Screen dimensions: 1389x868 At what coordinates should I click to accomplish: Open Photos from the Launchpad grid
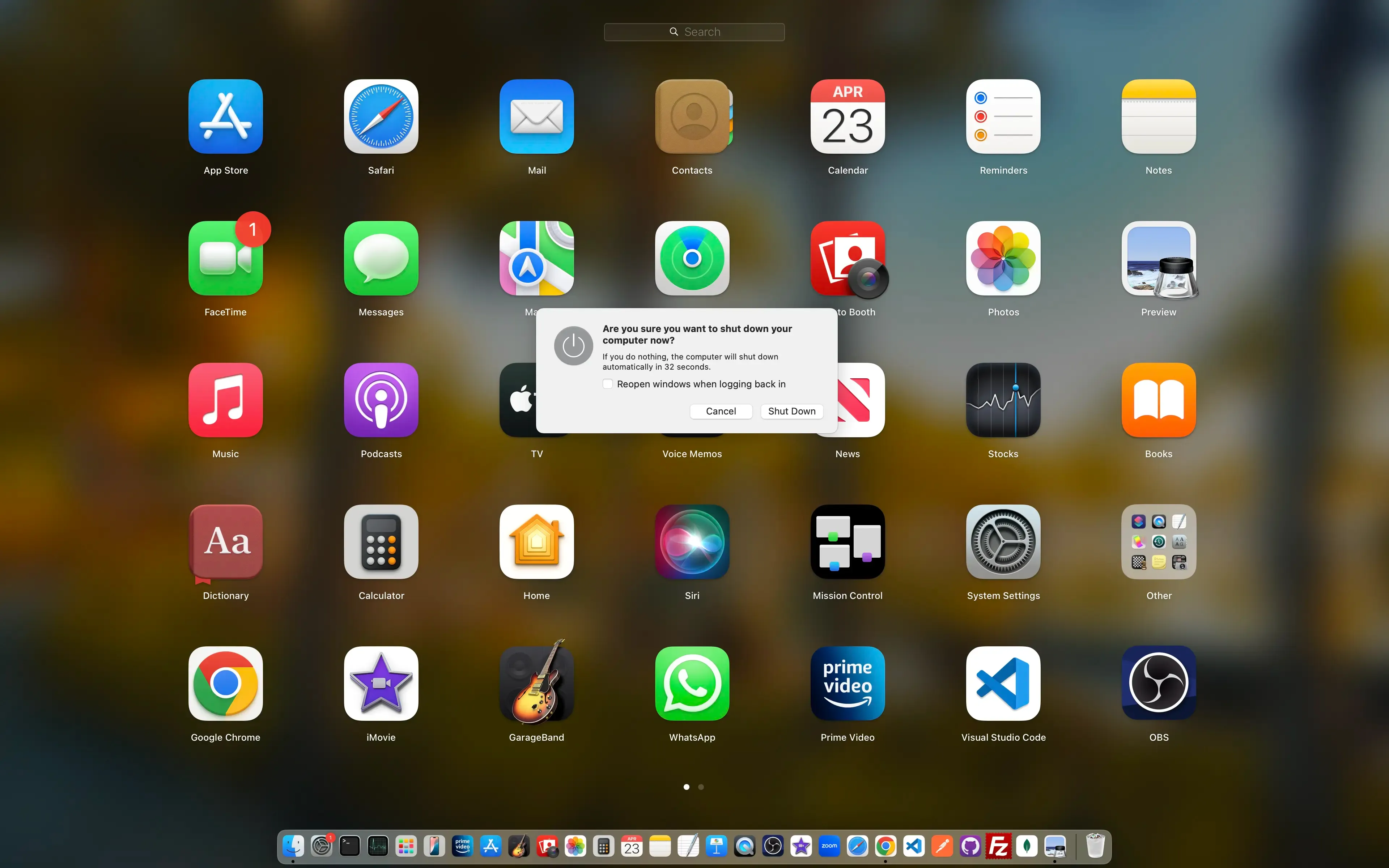click(1003, 258)
